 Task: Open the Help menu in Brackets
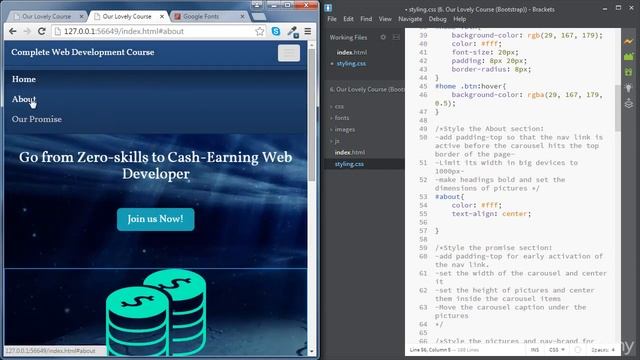[x=460, y=19]
